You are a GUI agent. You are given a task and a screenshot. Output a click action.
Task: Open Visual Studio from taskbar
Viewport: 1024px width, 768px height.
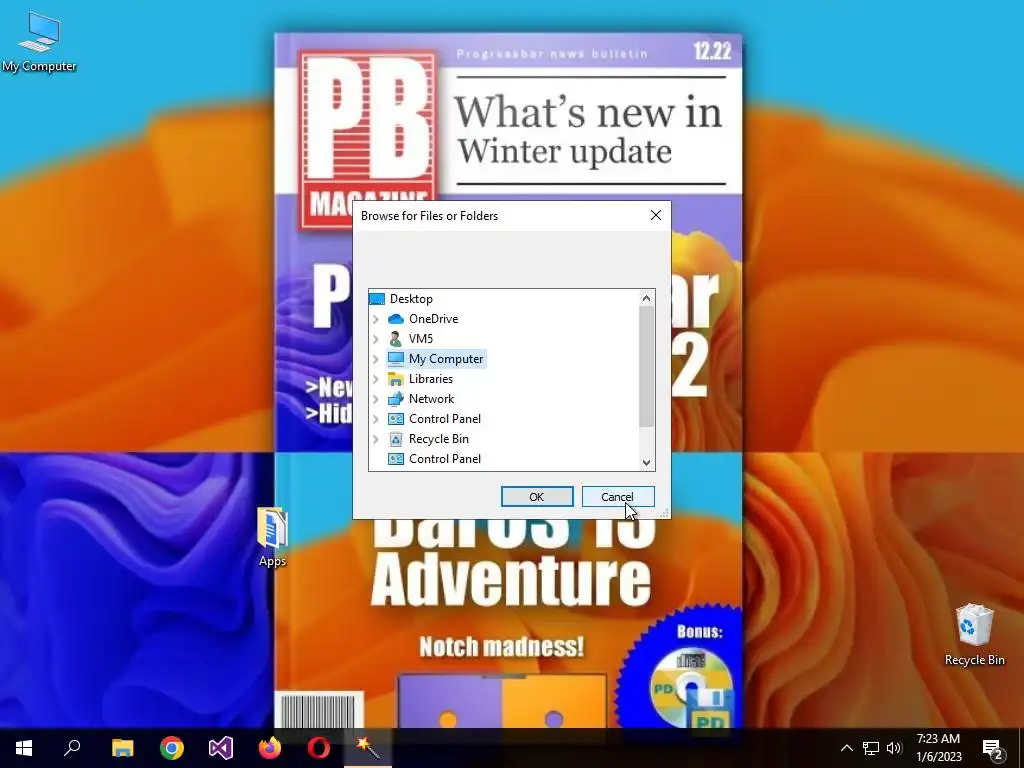(x=221, y=748)
